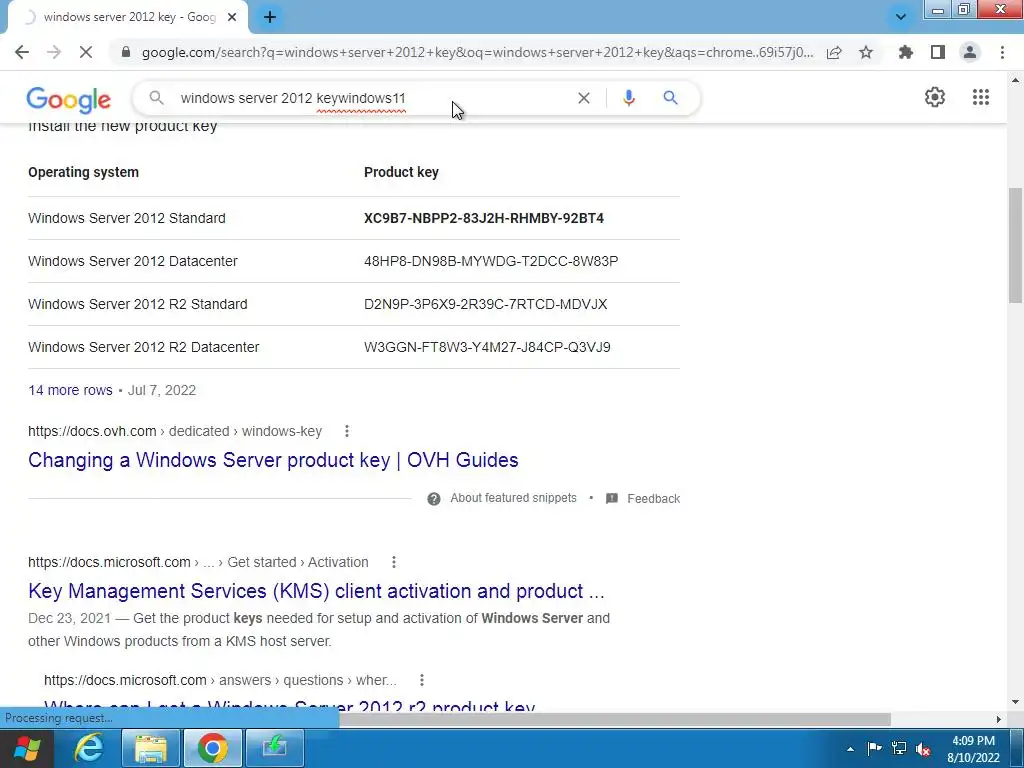
Task: Bookmark this page with the star
Action: [x=866, y=52]
